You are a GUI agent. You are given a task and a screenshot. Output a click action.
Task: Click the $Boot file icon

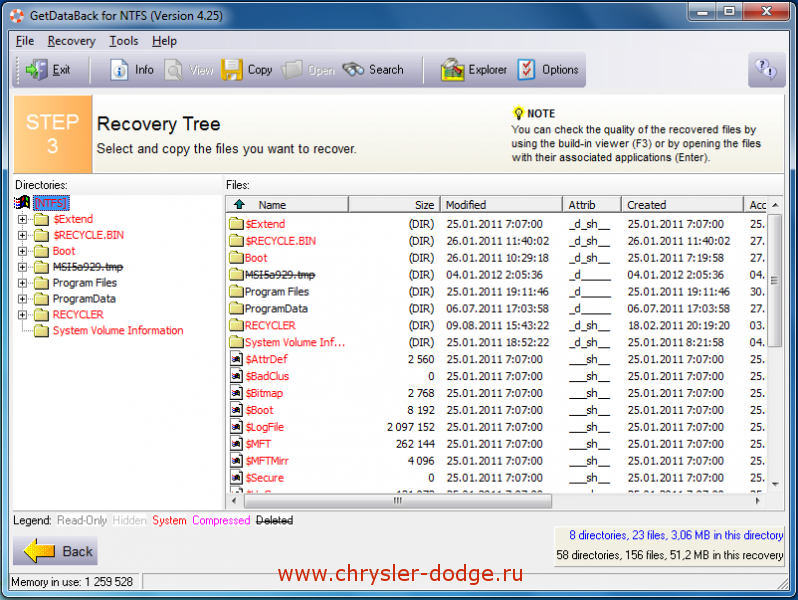[x=236, y=410]
